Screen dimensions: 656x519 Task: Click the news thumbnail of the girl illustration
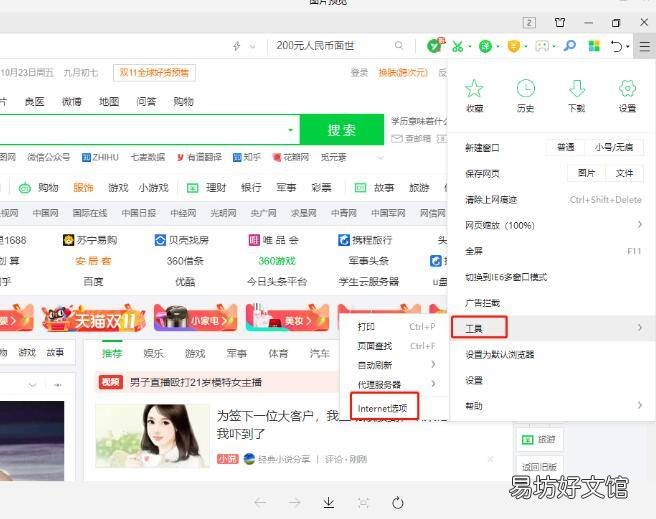[x=152, y=435]
